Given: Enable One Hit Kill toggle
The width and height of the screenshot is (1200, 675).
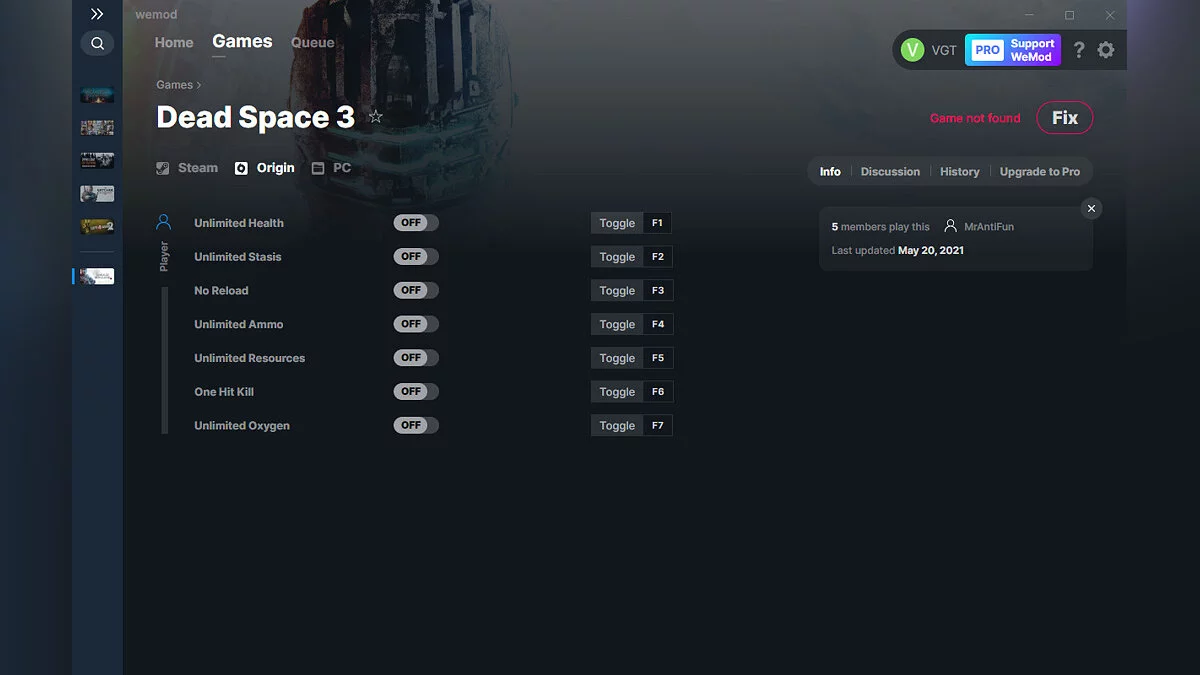Looking at the screenshot, I should [x=415, y=391].
